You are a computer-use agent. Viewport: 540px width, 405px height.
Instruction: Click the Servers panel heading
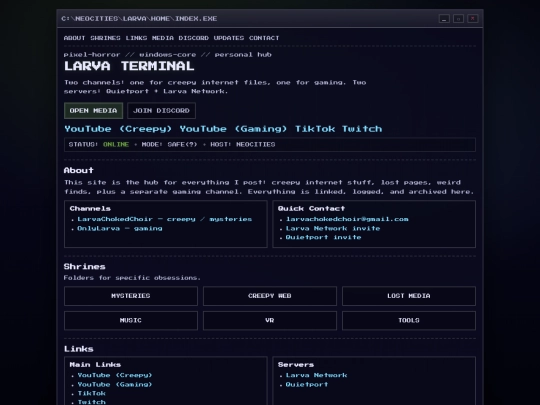(296, 364)
